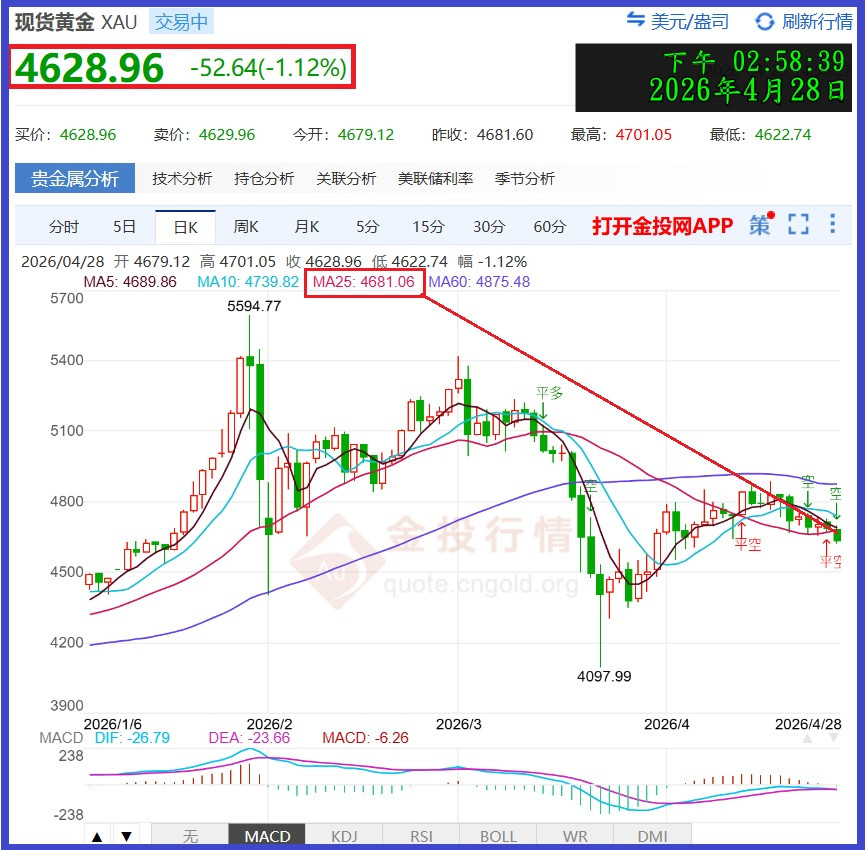Click the 刷新行情 text link
Screen dimensions: 866x850
[x=817, y=22]
